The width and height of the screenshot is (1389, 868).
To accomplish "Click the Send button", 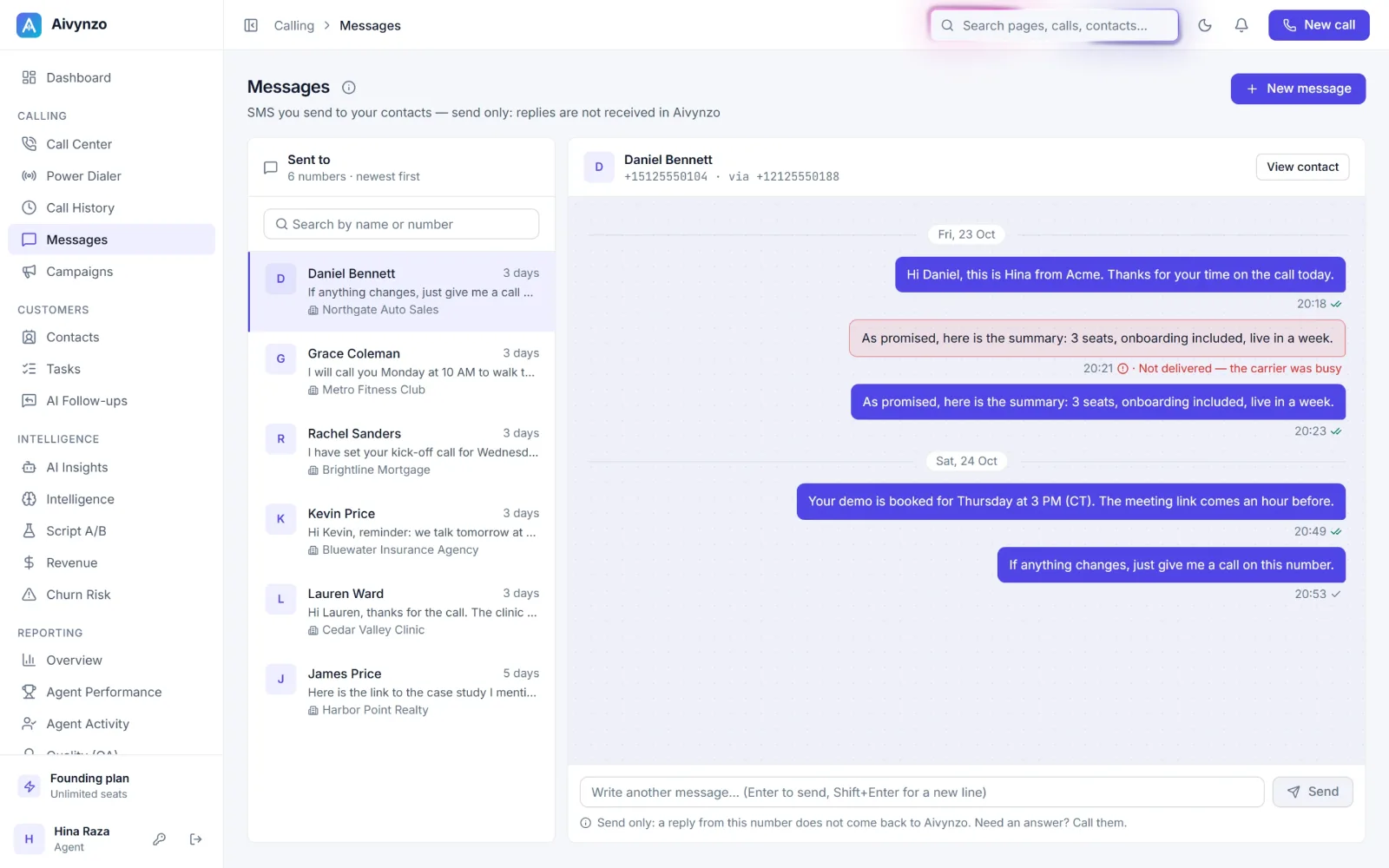I will click(1313, 792).
